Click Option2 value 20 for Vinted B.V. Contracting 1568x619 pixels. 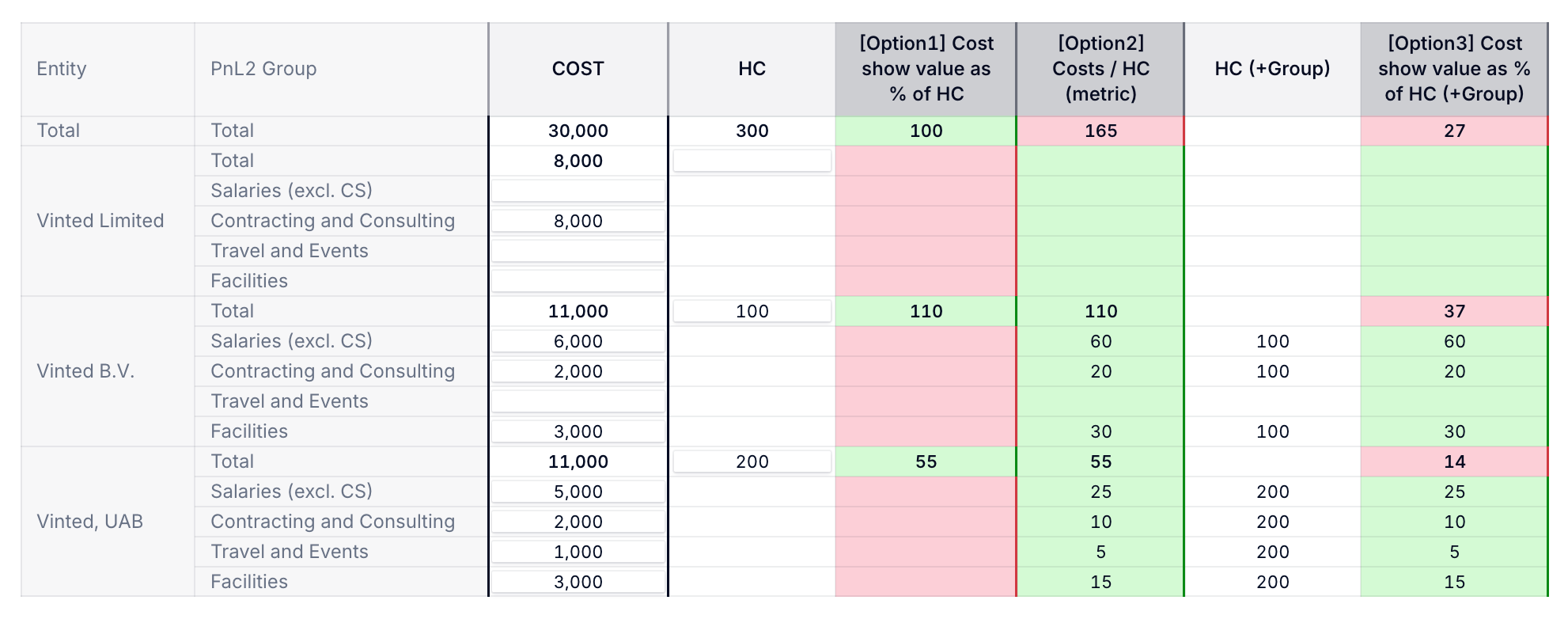(1100, 371)
